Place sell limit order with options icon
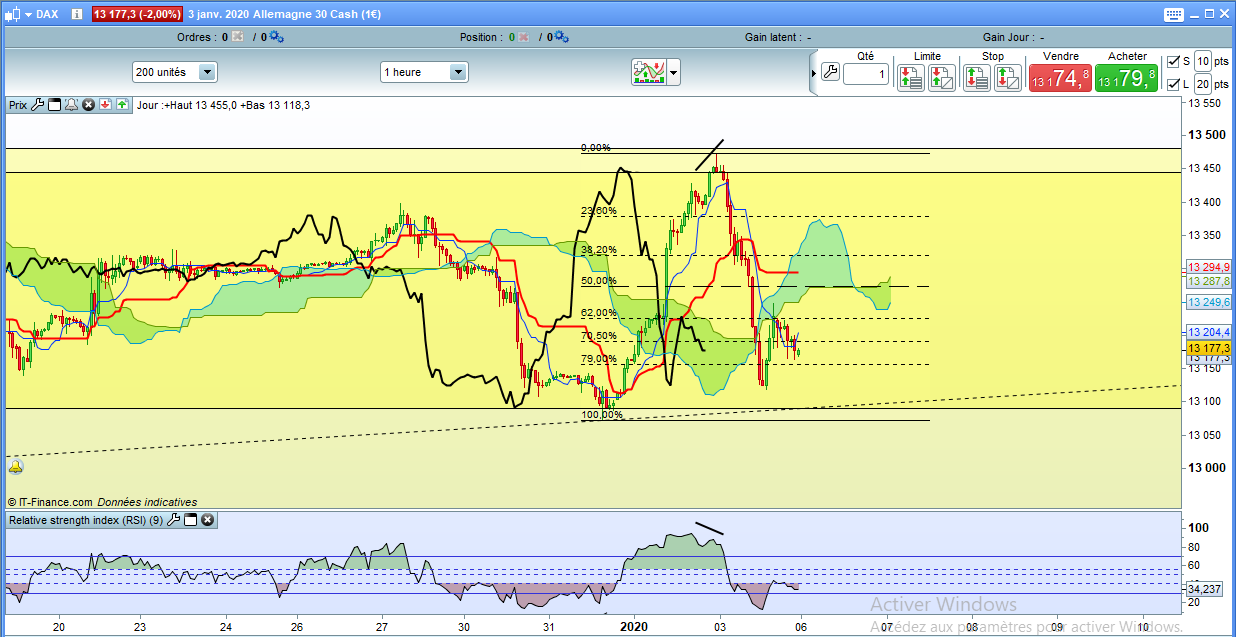Screen dimensions: 1236x637 click(941, 77)
